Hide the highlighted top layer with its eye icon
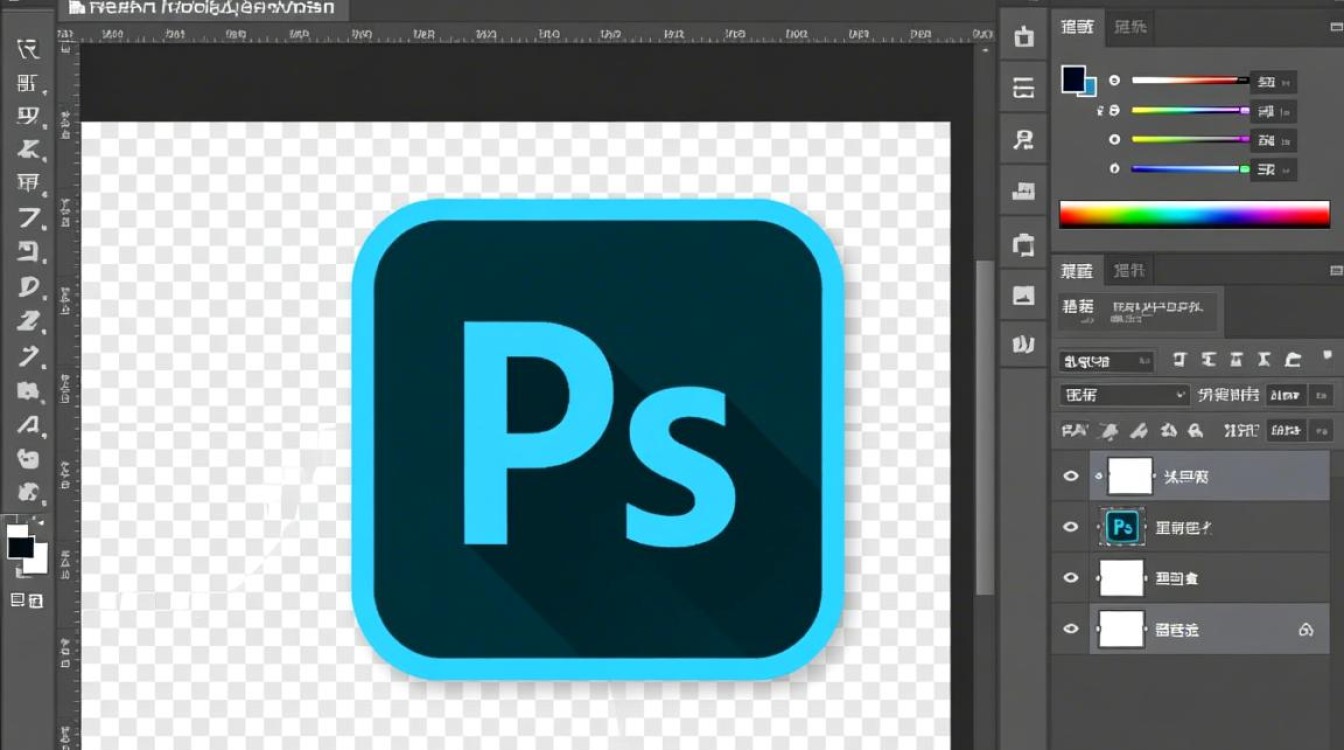This screenshot has width=1344, height=750. click(x=1071, y=476)
